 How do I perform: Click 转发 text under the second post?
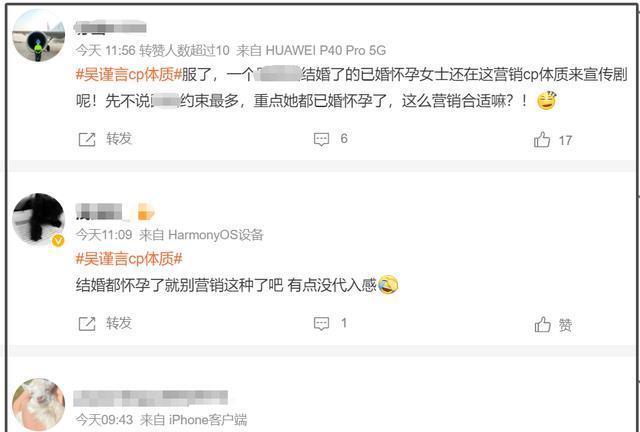(x=119, y=323)
